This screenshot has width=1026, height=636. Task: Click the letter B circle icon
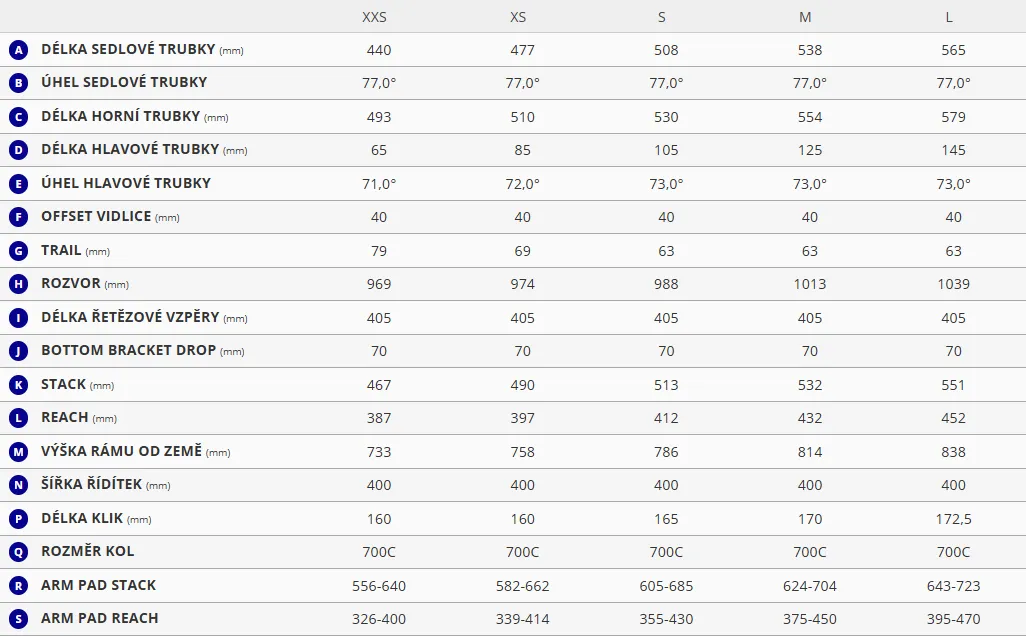click(18, 83)
